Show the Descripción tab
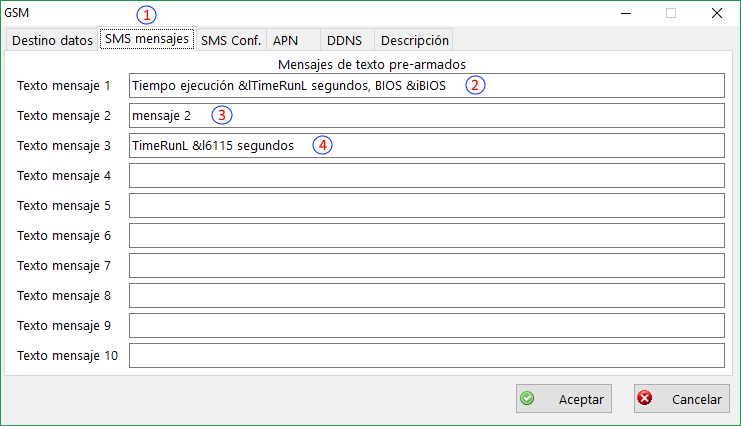Image resolution: width=741 pixels, height=426 pixels. [415, 41]
